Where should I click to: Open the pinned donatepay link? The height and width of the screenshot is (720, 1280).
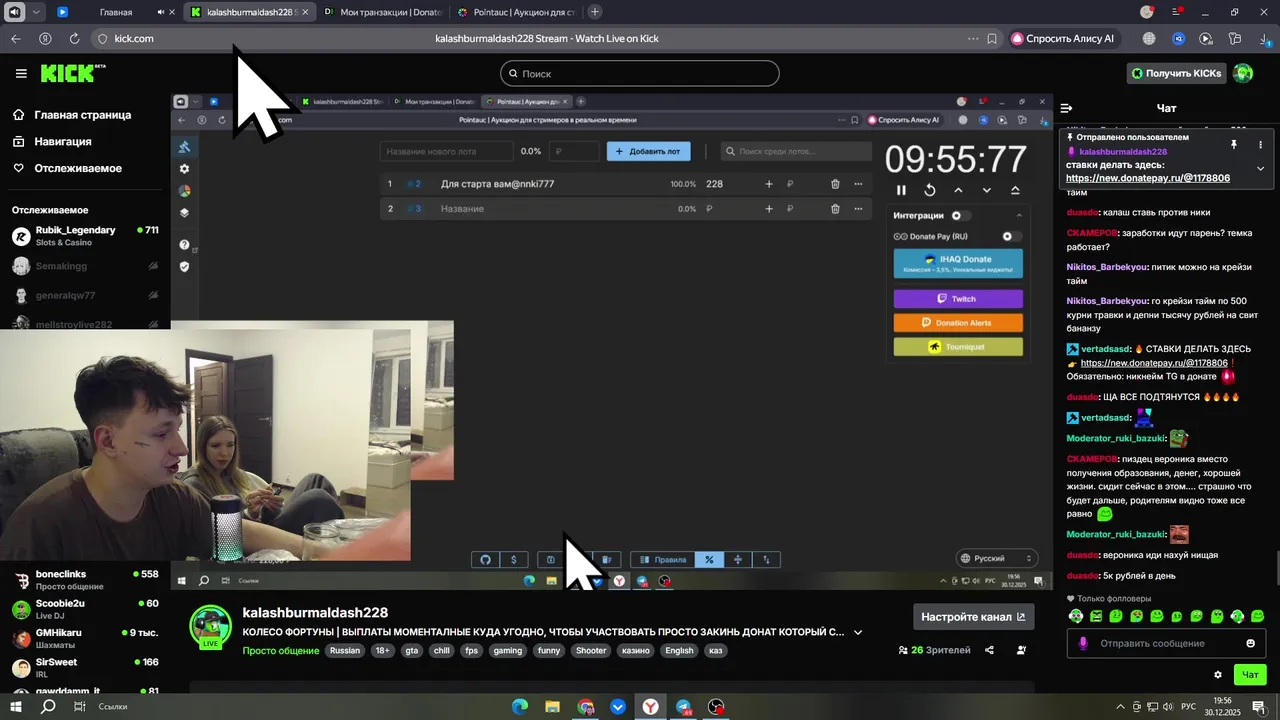(x=1148, y=178)
